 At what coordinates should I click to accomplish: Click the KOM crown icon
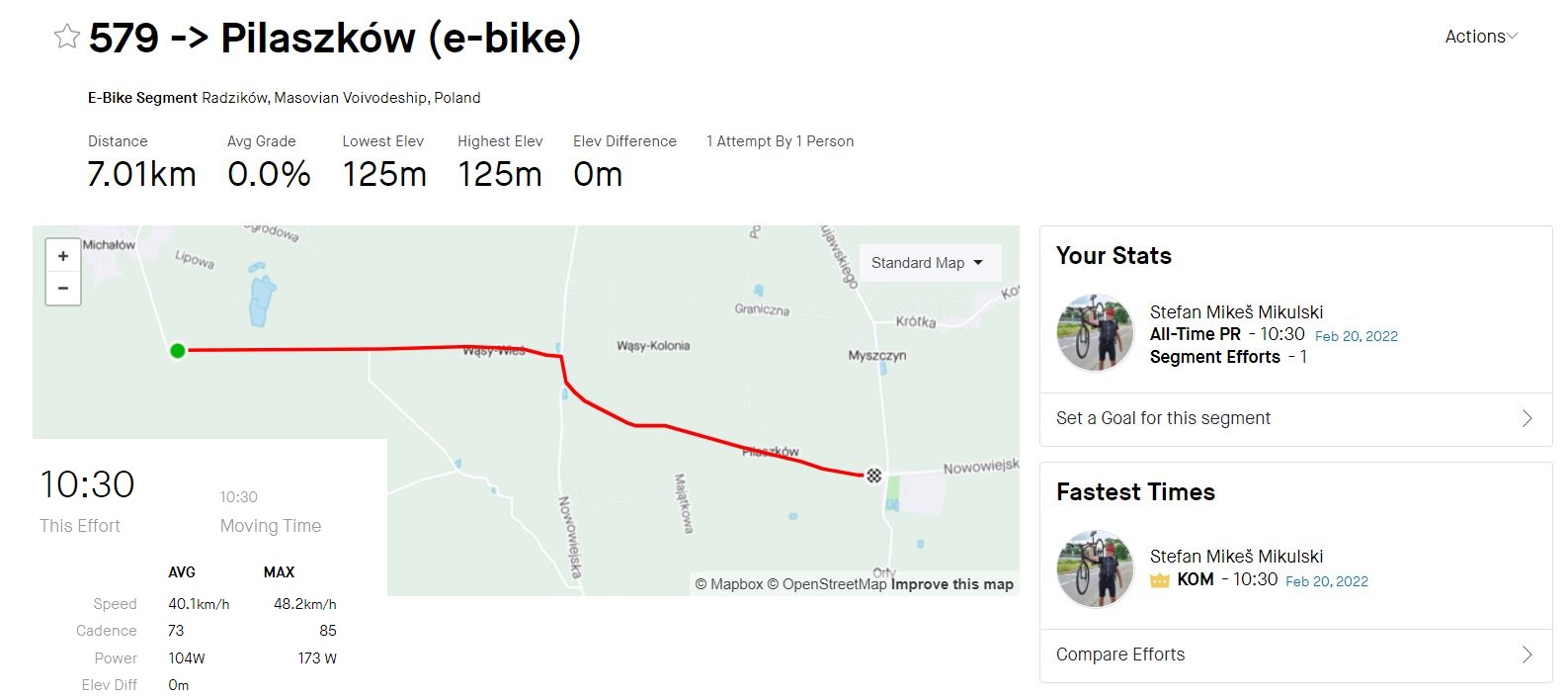pos(1160,580)
